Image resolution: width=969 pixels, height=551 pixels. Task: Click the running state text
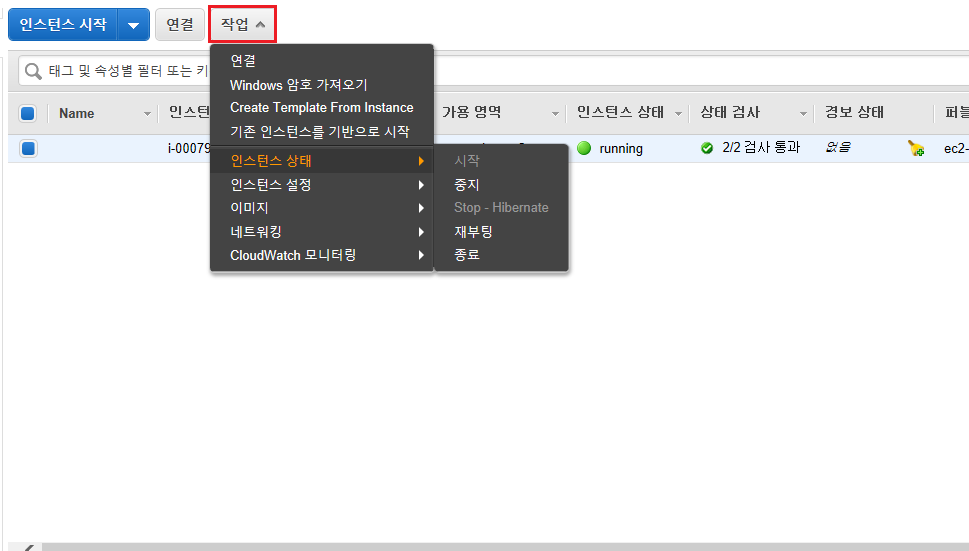(621, 149)
